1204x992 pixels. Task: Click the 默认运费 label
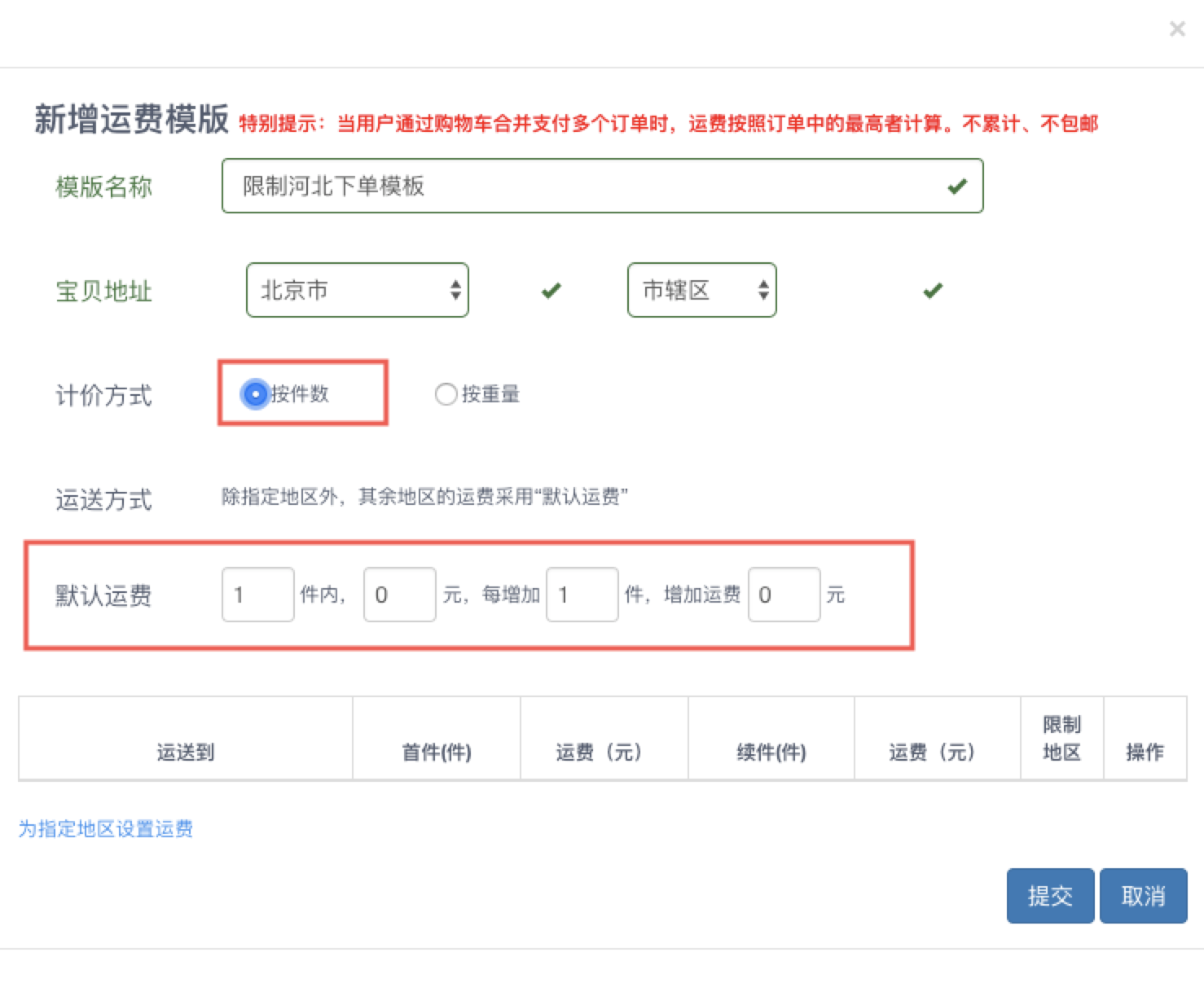point(103,595)
